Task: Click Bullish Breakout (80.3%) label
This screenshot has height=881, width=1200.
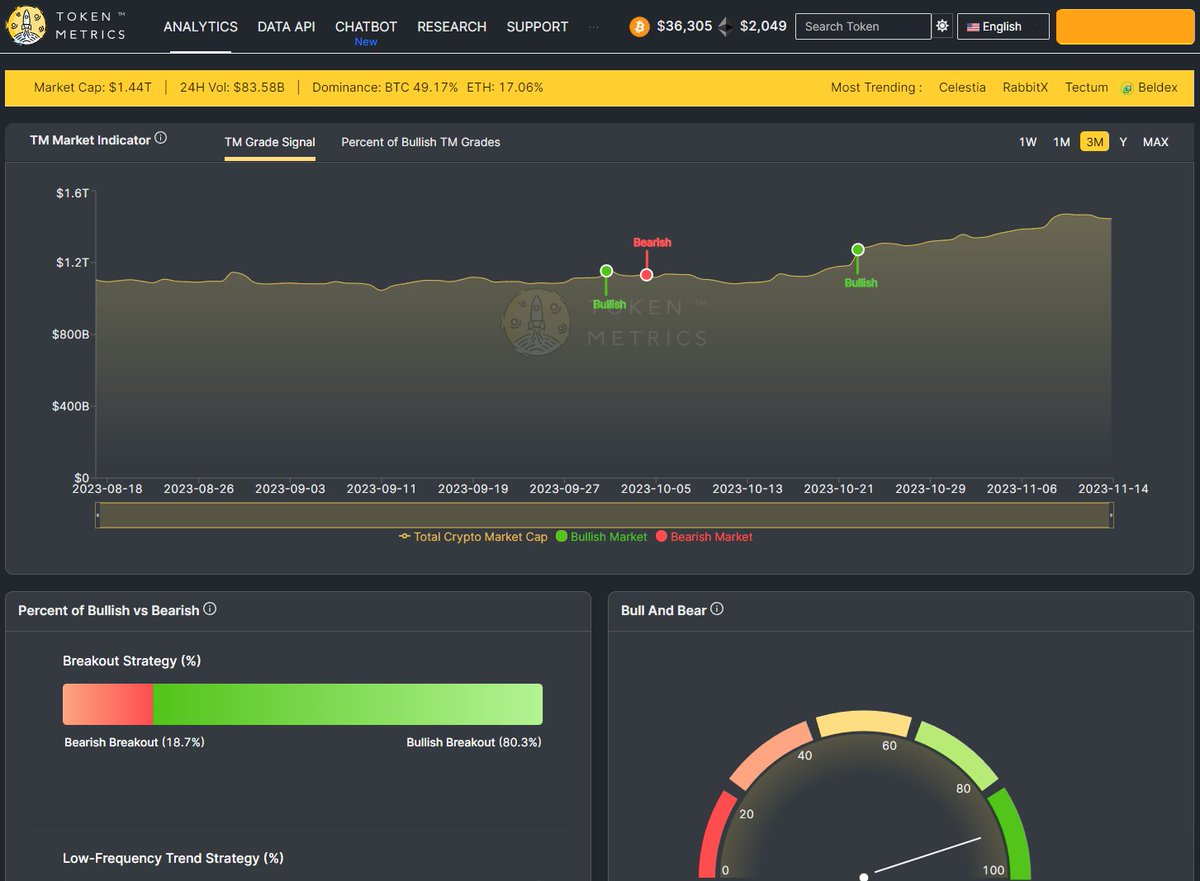Action: (474, 742)
